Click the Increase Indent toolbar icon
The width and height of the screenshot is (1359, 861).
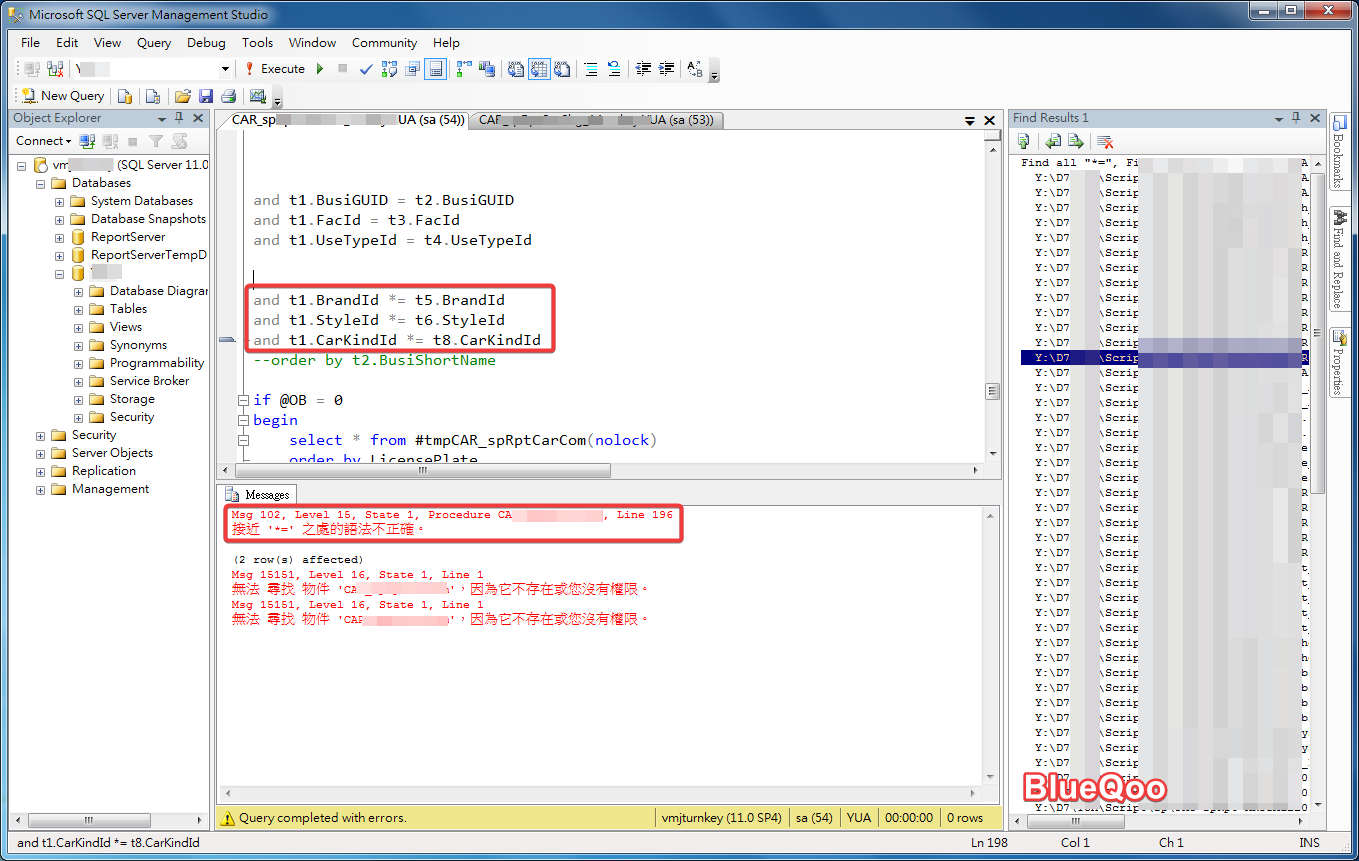coord(666,69)
